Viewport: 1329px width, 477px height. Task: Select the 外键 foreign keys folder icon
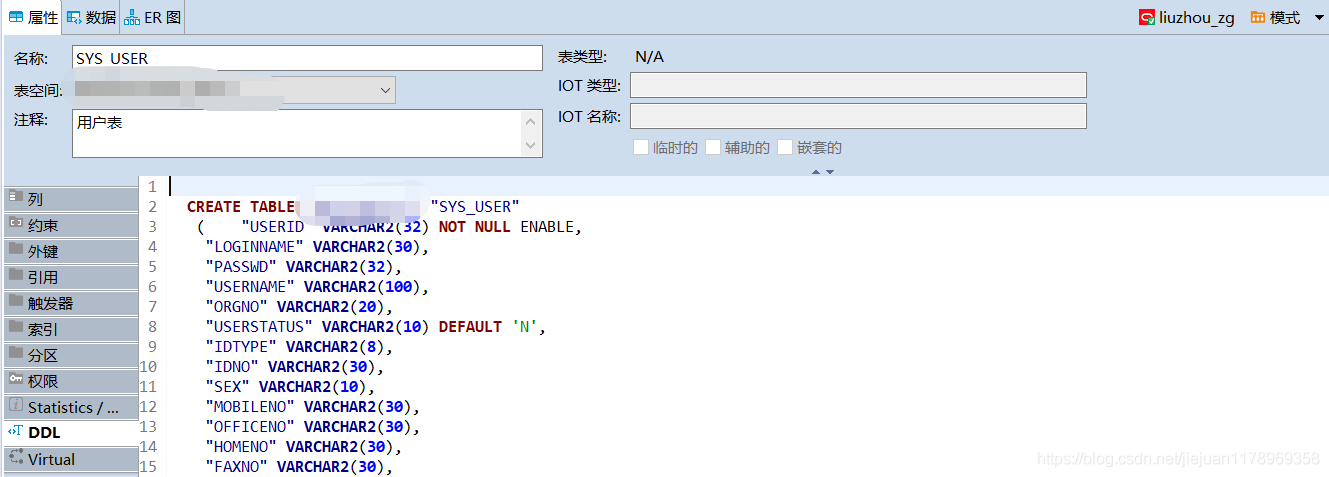coord(16,250)
